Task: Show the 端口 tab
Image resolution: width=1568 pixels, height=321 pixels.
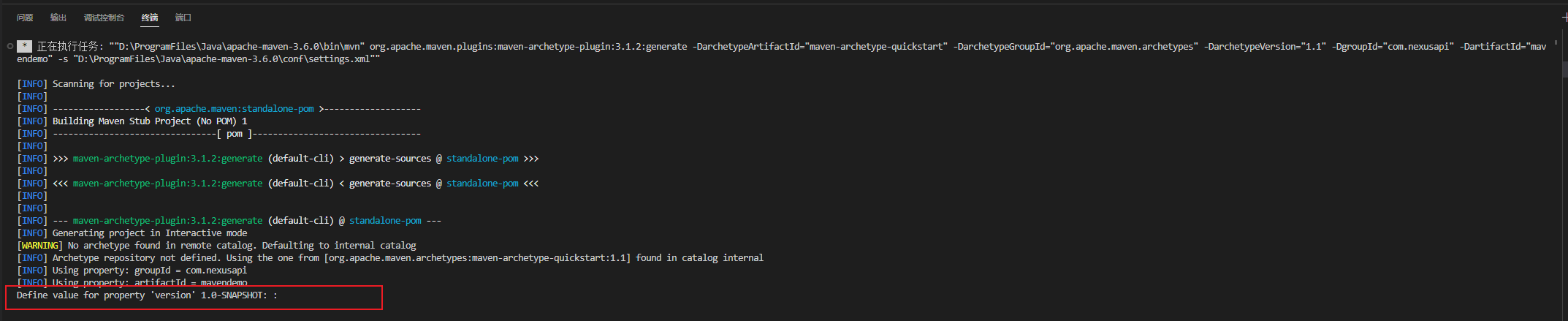Action: [x=183, y=18]
